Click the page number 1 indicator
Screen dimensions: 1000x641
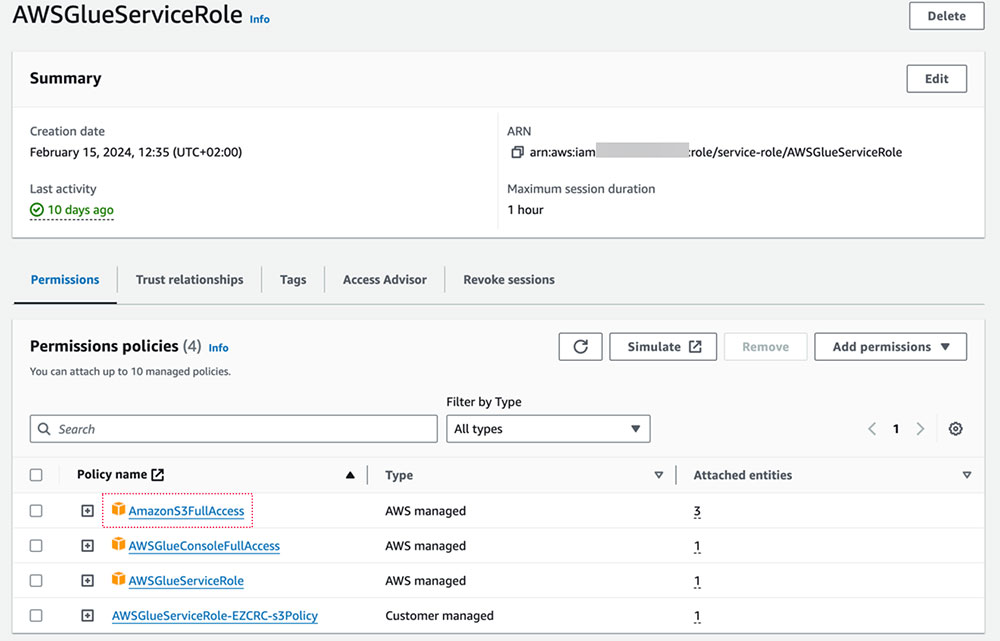tap(896, 429)
